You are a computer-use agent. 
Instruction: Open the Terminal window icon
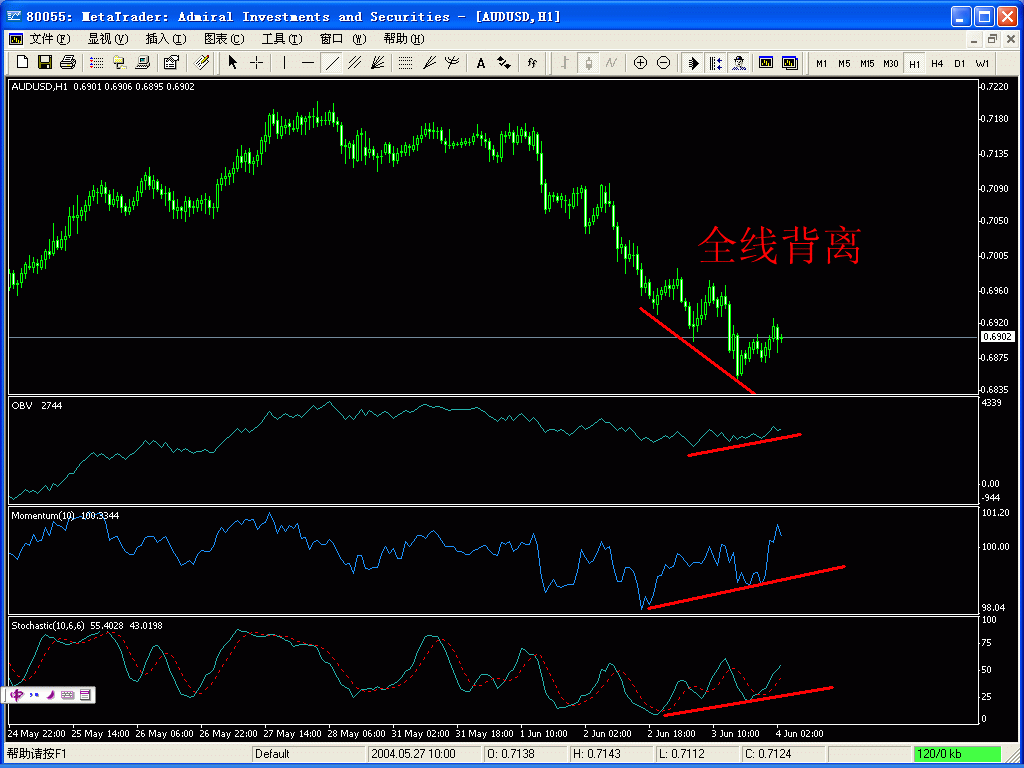pyautogui.click(x=142, y=63)
